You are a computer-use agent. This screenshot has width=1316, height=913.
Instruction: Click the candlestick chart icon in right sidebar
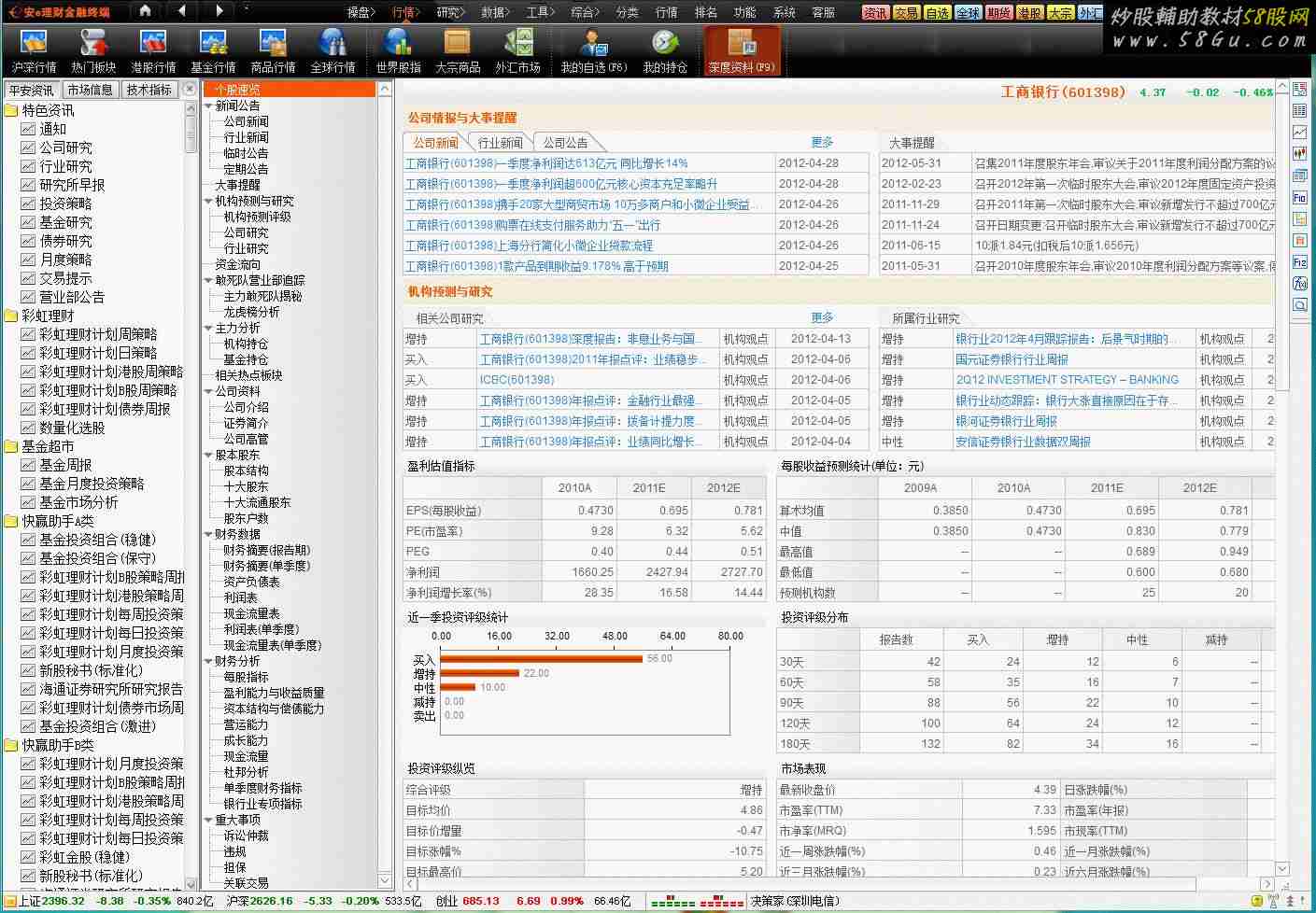(x=1299, y=153)
